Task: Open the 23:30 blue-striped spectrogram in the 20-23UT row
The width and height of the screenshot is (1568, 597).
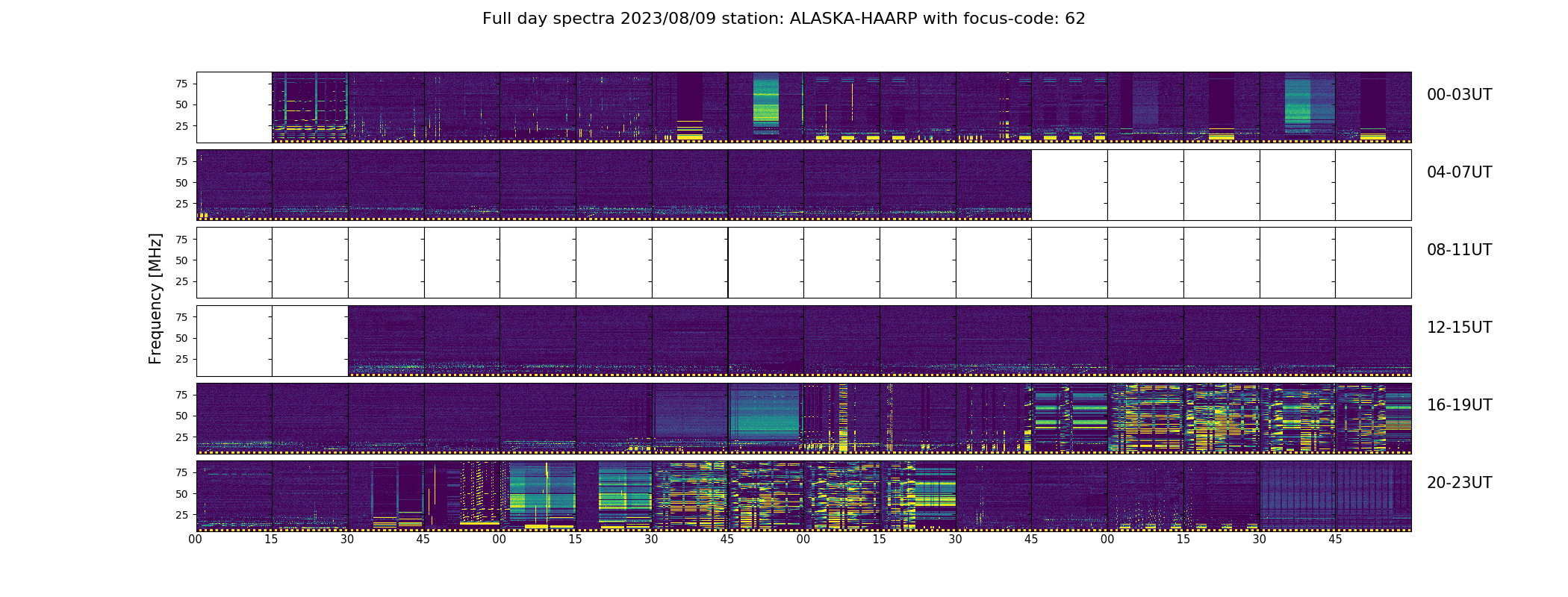Action: (x=1298, y=496)
